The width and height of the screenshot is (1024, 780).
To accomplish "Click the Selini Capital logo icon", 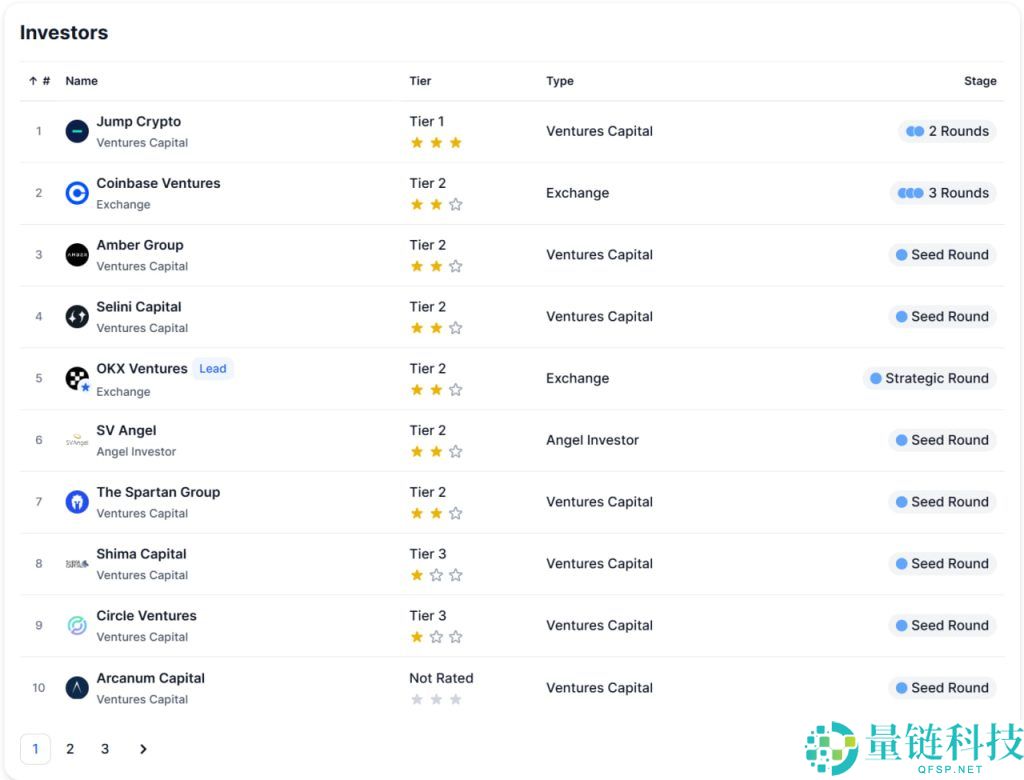I will (x=77, y=317).
